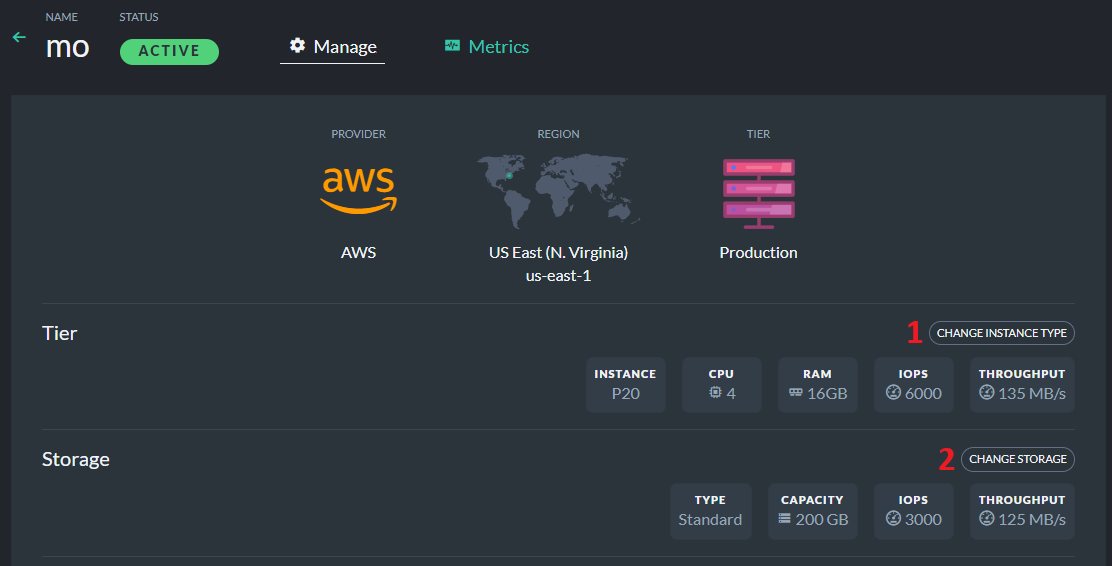Click the 'STATUS' header label
Viewport: 1112px width, 566px height.
139,17
